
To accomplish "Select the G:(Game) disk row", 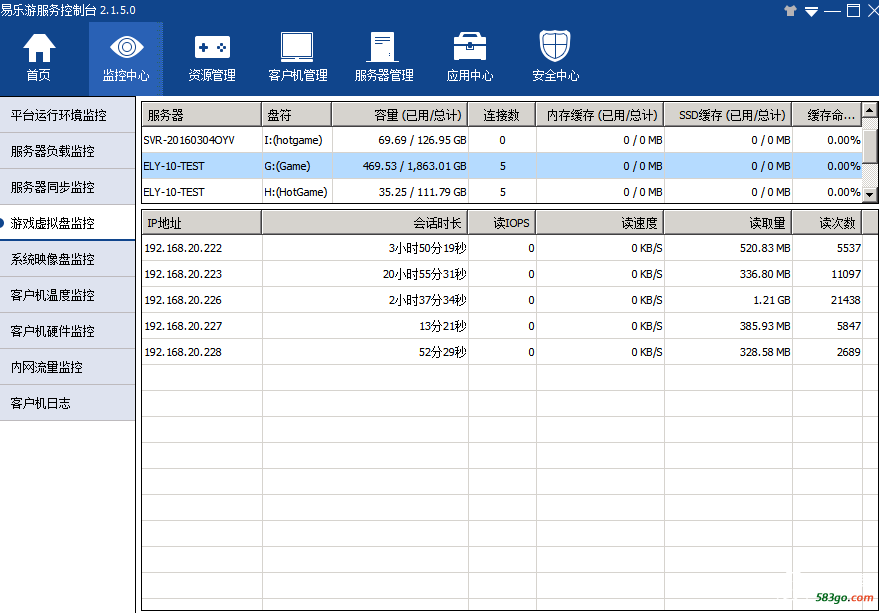I will [502, 166].
